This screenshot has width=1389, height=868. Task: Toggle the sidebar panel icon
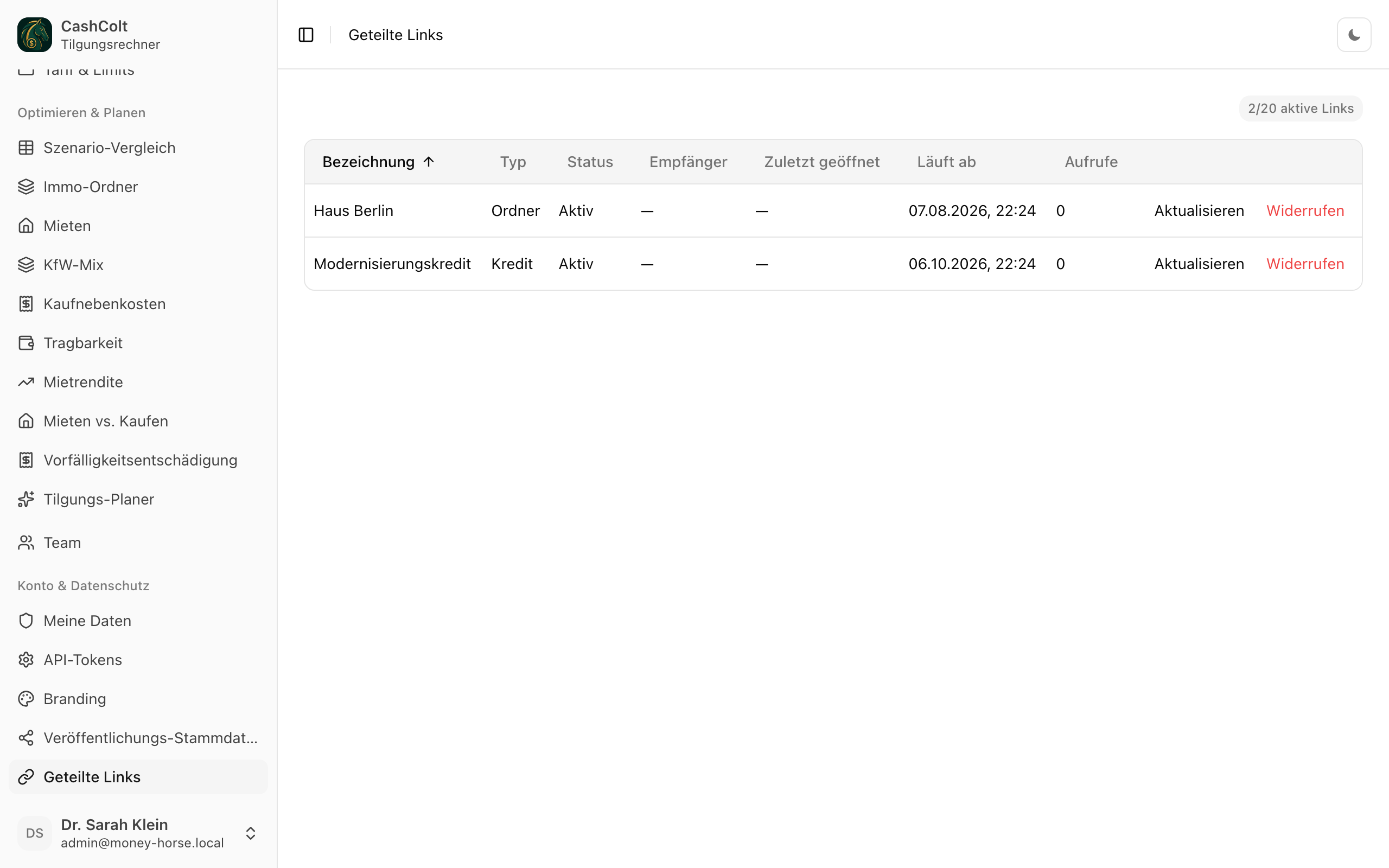306,35
